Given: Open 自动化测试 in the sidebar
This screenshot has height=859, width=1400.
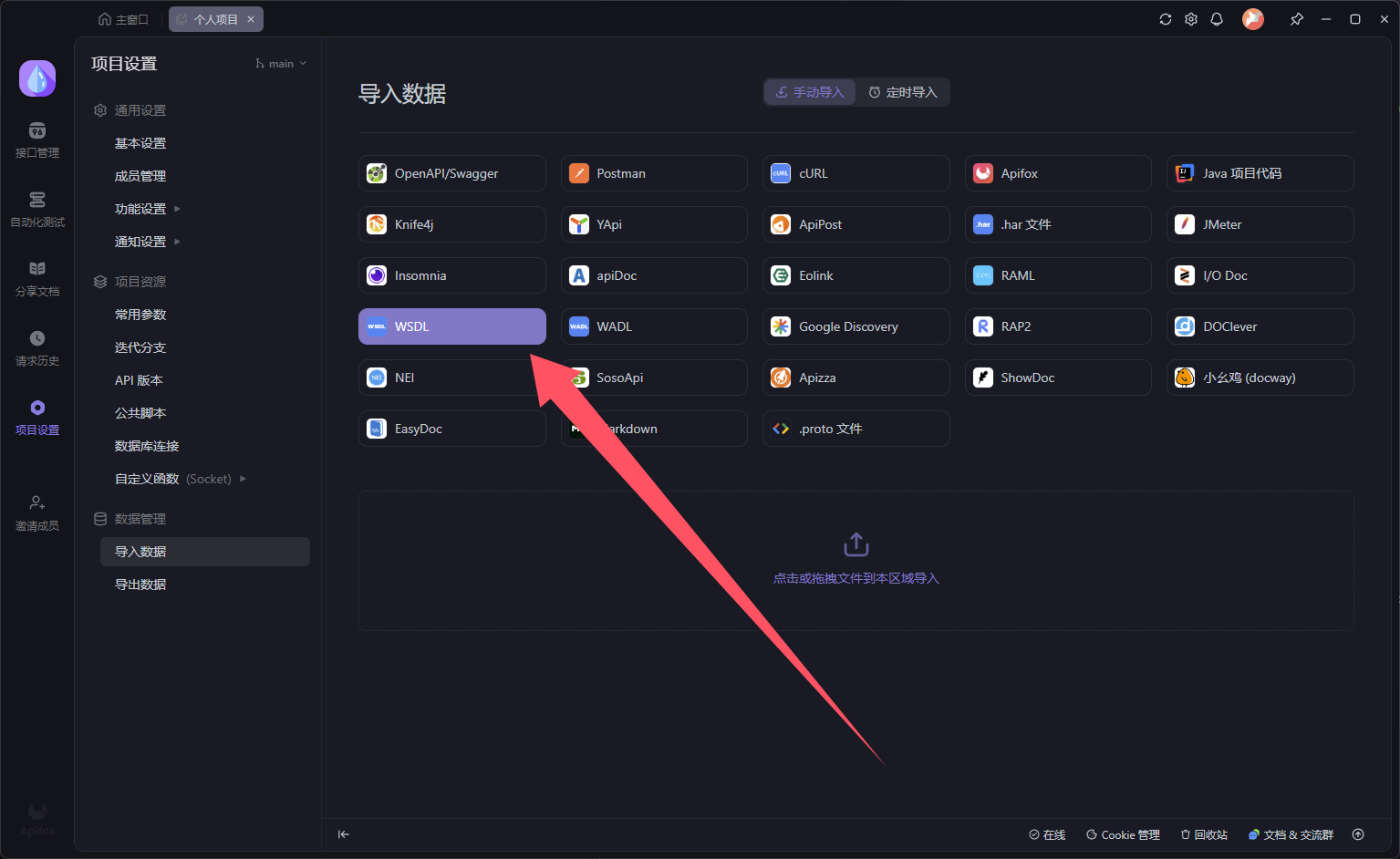Looking at the screenshot, I should coord(36,210).
